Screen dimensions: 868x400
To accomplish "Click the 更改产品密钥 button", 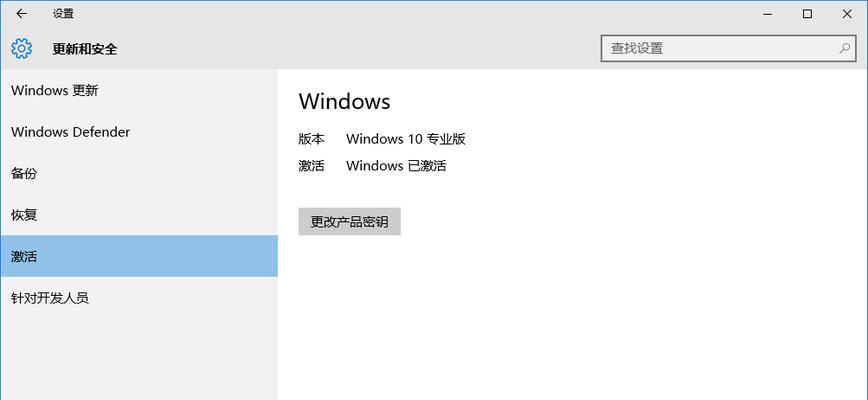I will click(x=349, y=221).
